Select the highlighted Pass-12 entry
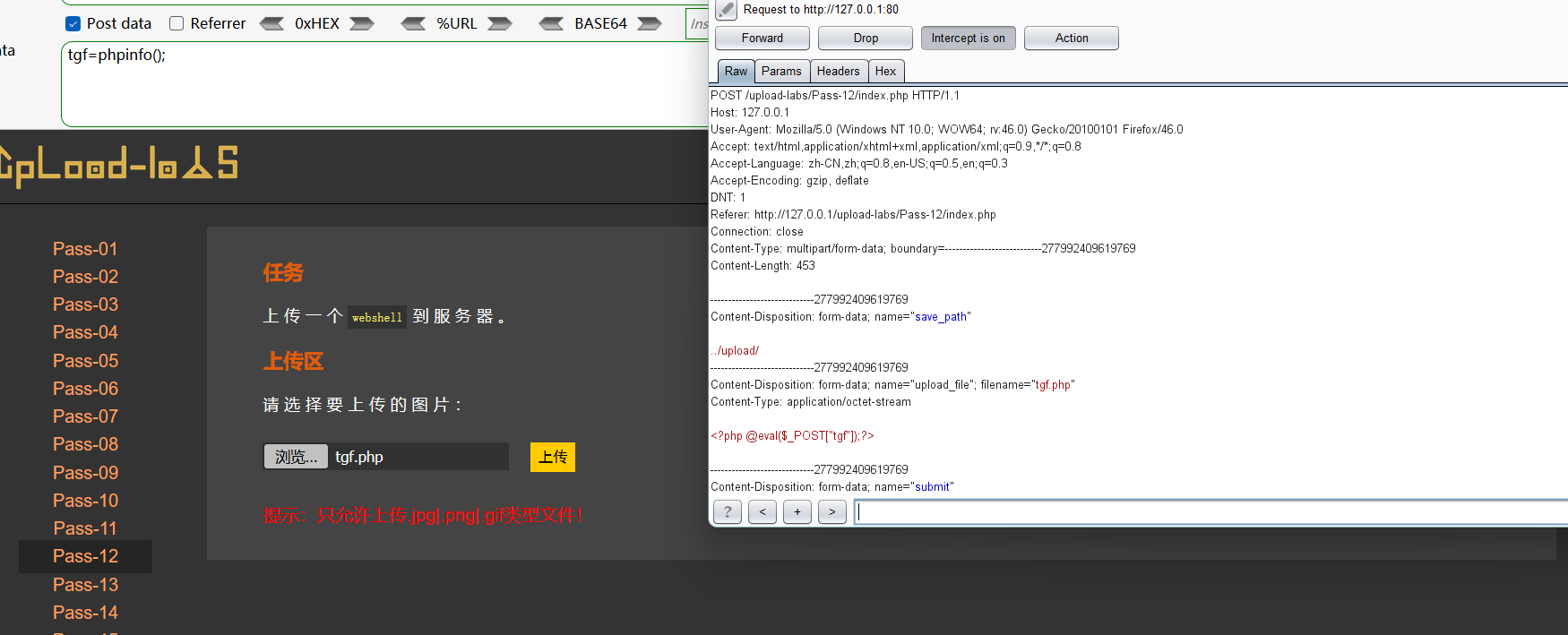The image size is (1568, 635). coord(85,556)
